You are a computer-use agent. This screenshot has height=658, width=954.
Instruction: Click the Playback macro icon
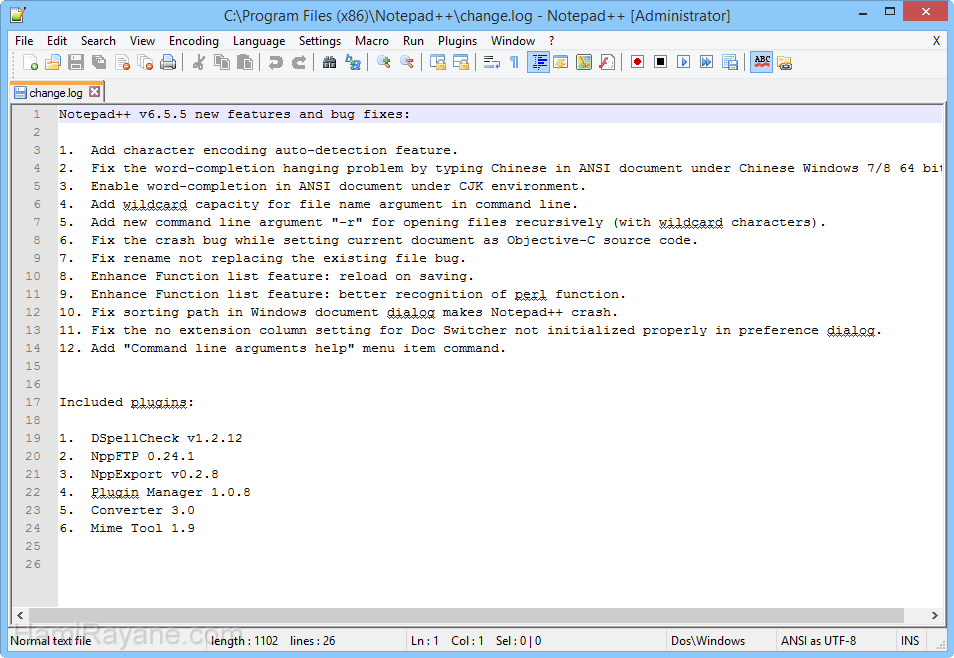pyautogui.click(x=683, y=62)
